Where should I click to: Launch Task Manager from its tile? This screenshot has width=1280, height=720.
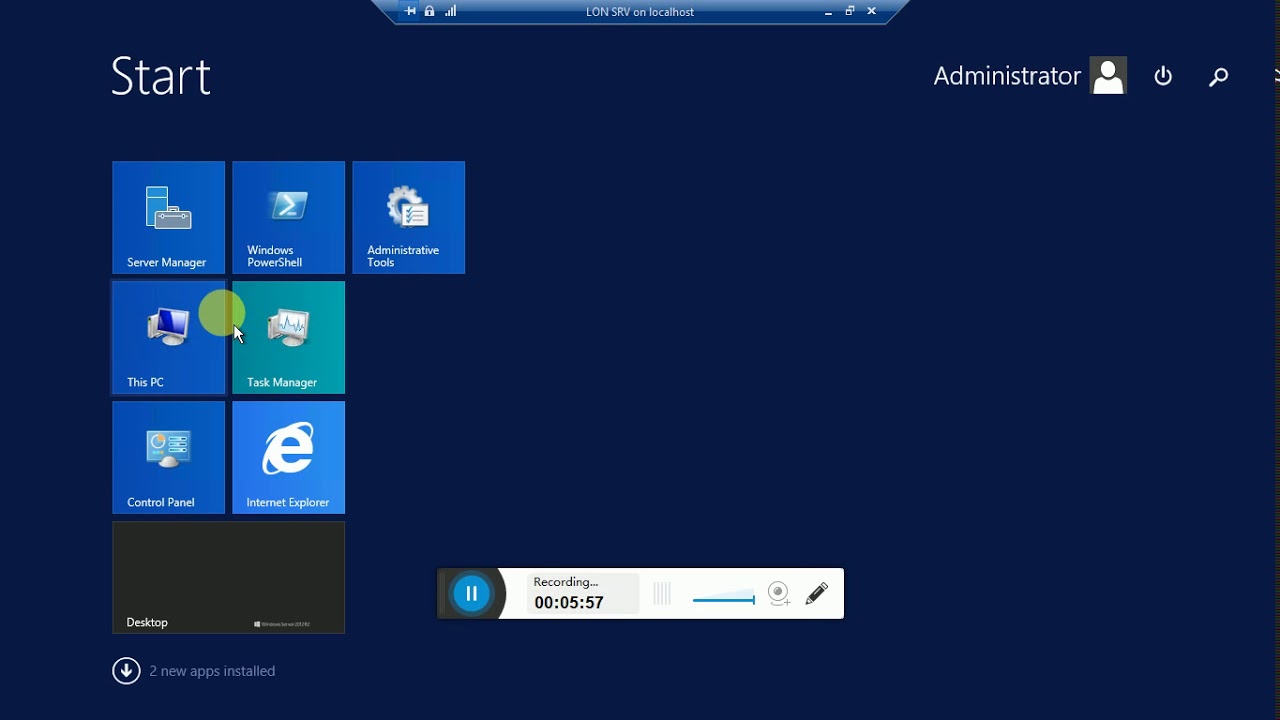click(x=288, y=337)
